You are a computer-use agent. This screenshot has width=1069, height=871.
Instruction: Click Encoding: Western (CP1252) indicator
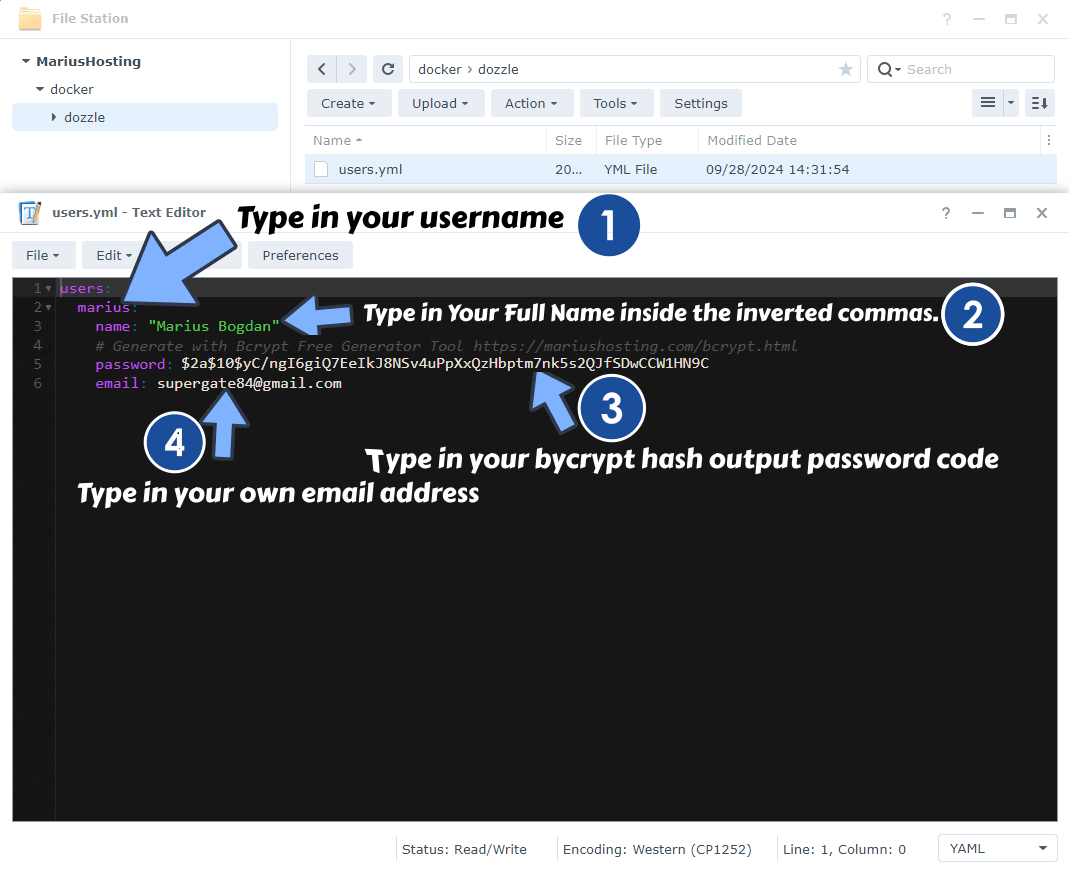[657, 849]
